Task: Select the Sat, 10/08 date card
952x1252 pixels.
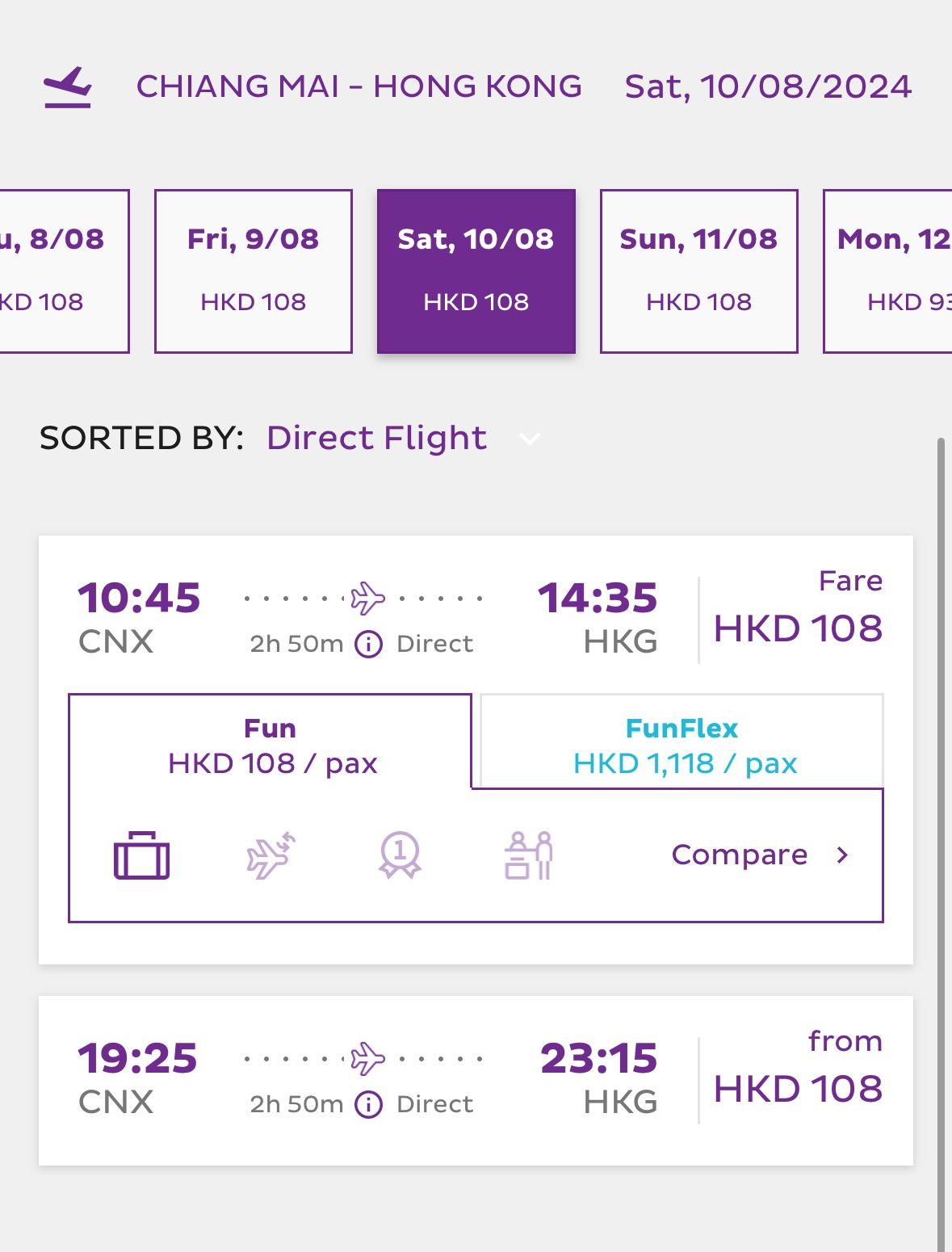Action: click(x=476, y=271)
